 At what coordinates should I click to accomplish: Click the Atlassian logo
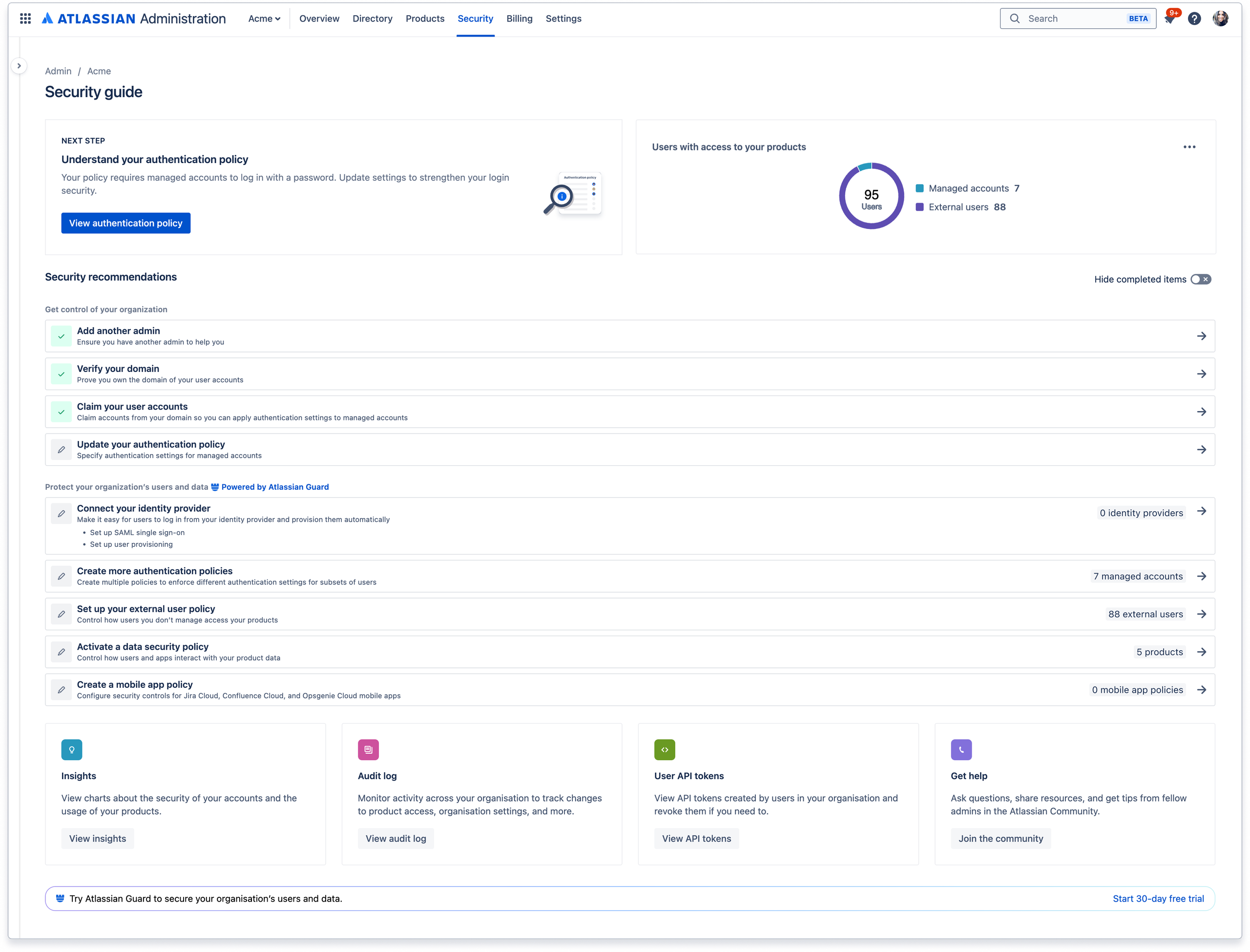47,18
